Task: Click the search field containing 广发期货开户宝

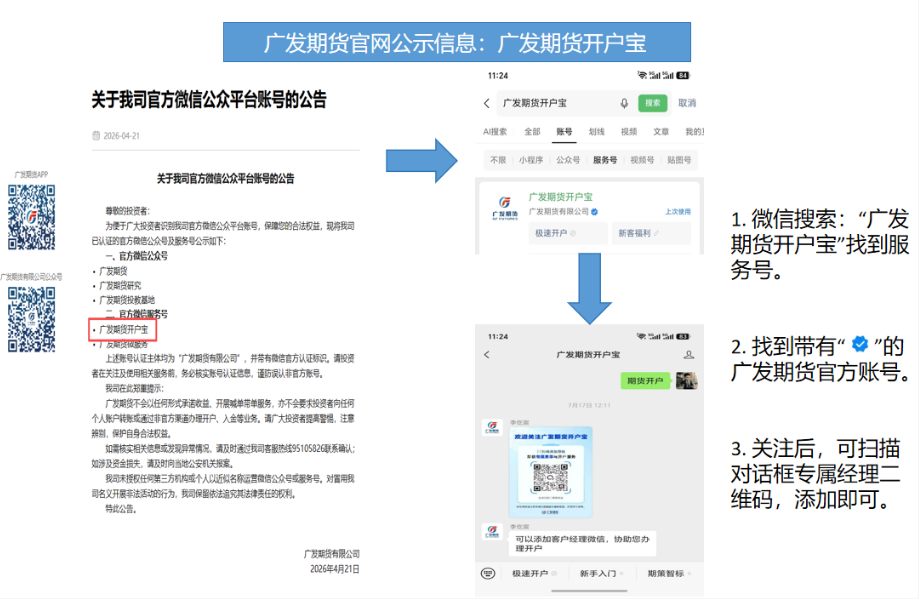Action: 567,103
